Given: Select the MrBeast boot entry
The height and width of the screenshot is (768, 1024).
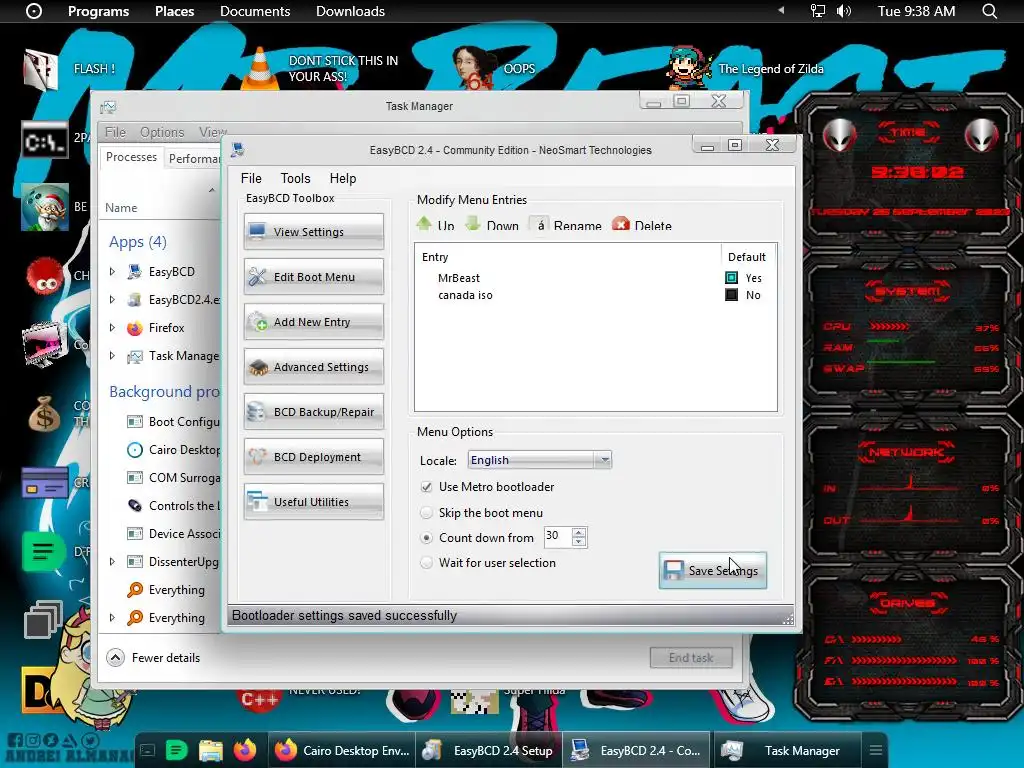Looking at the screenshot, I should [x=458, y=278].
